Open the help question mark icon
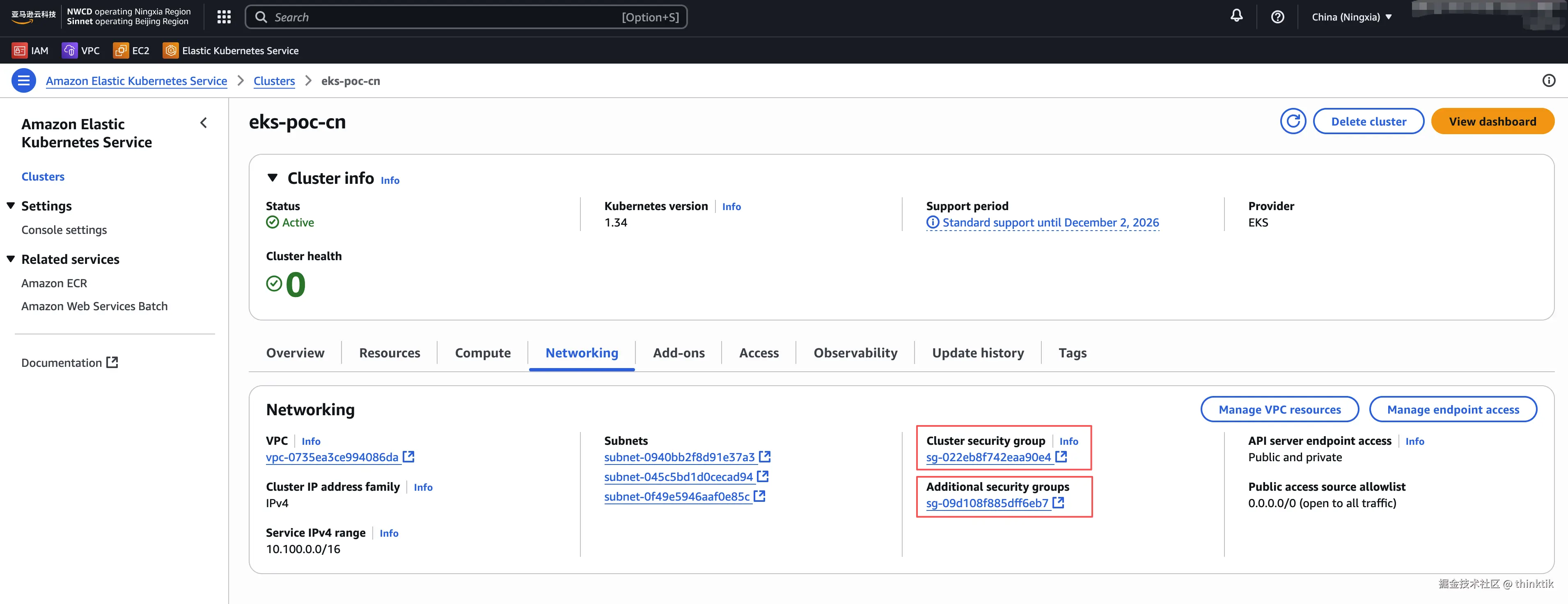Viewport: 1568px width, 604px height. click(x=1277, y=17)
